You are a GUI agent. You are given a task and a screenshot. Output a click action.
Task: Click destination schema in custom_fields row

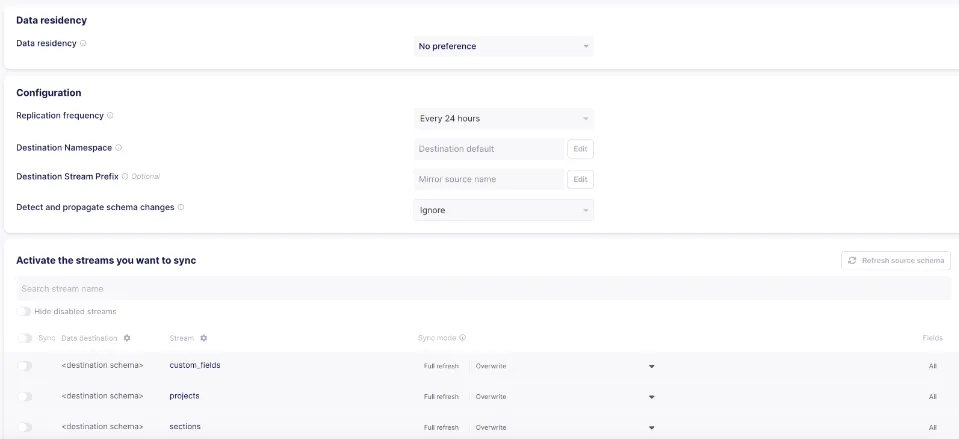pyautogui.click(x=102, y=366)
